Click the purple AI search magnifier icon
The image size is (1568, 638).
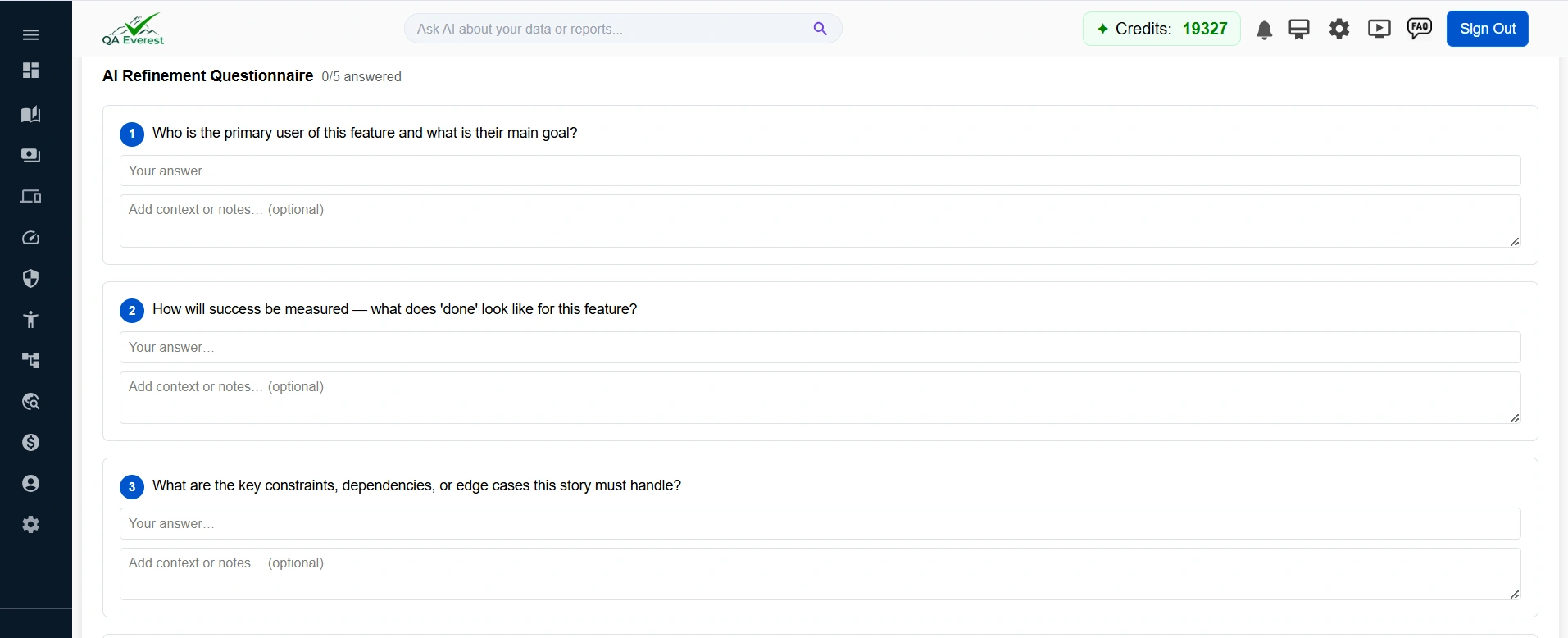820,29
